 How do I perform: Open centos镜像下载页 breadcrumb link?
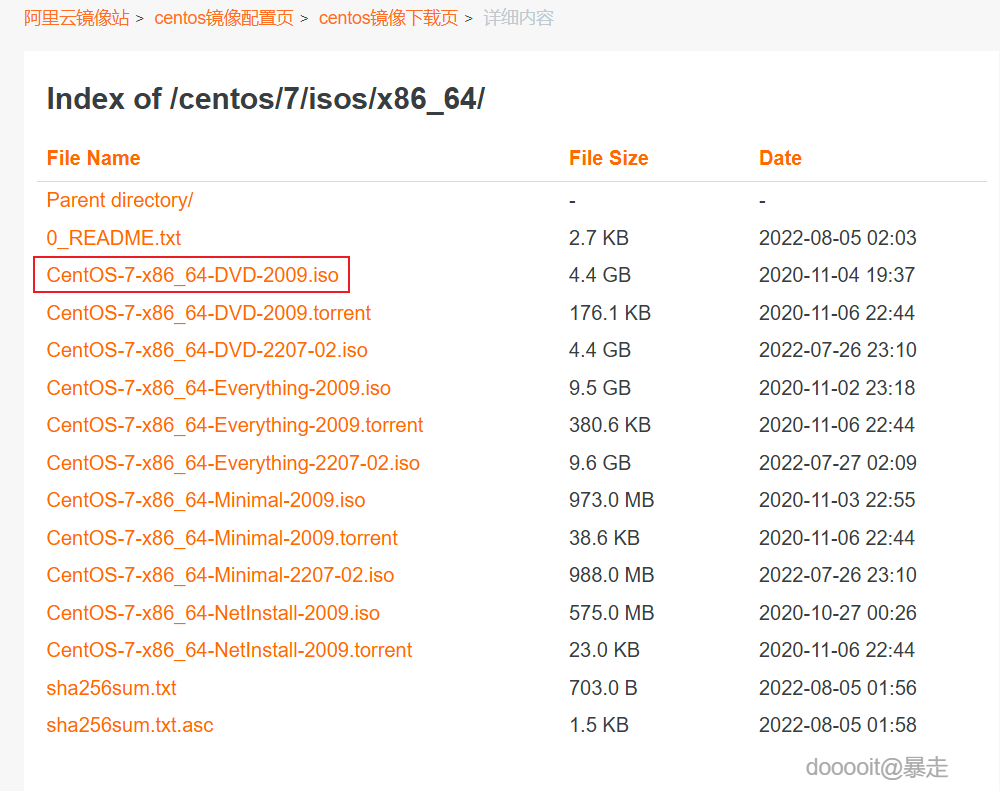click(x=388, y=18)
